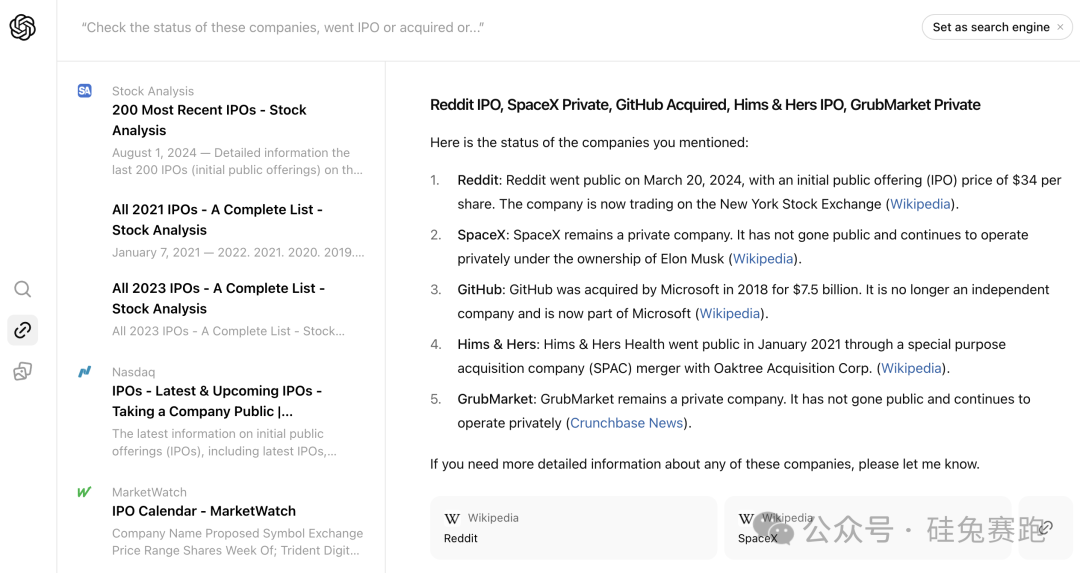Screen dimensions: 1080x573
Task: Click the Stock Analysis SA favicon
Action: click(85, 91)
